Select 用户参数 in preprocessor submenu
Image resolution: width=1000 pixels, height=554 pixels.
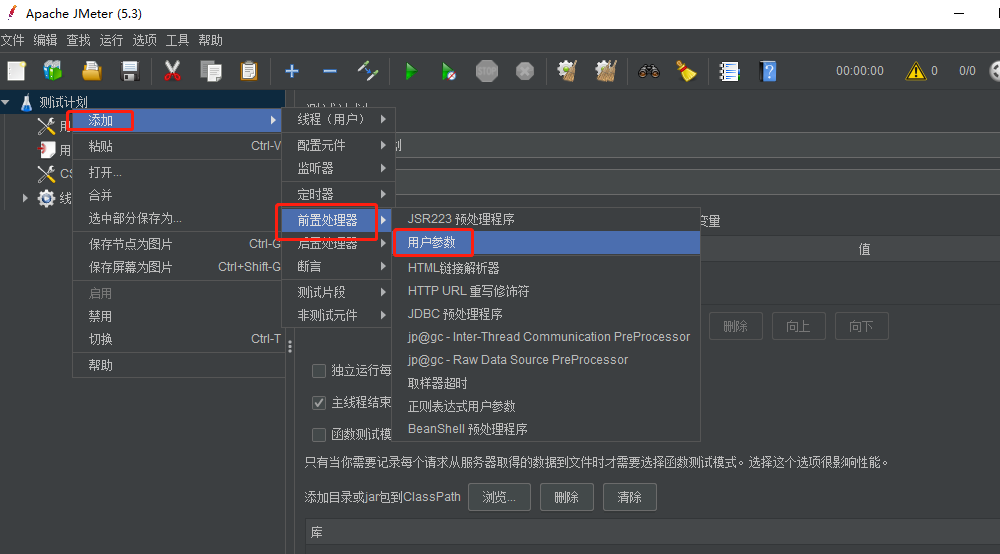547,242
